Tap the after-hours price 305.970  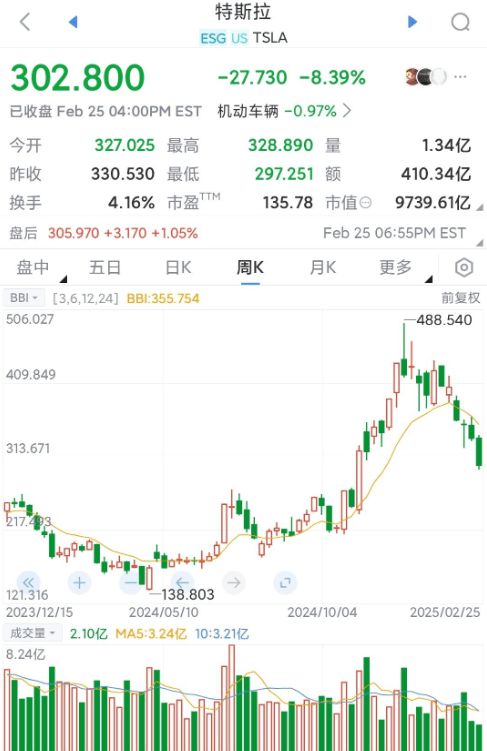(x=73, y=233)
